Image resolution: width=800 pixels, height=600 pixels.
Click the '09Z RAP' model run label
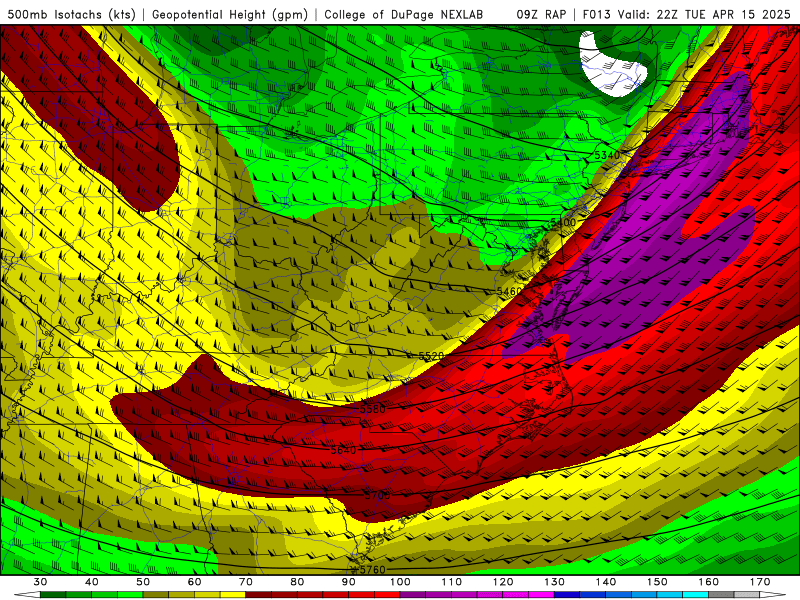click(x=541, y=14)
